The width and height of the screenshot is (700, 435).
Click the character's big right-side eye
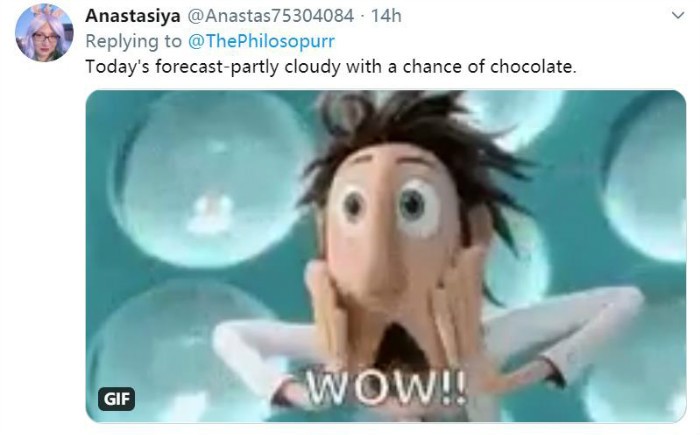coord(415,207)
